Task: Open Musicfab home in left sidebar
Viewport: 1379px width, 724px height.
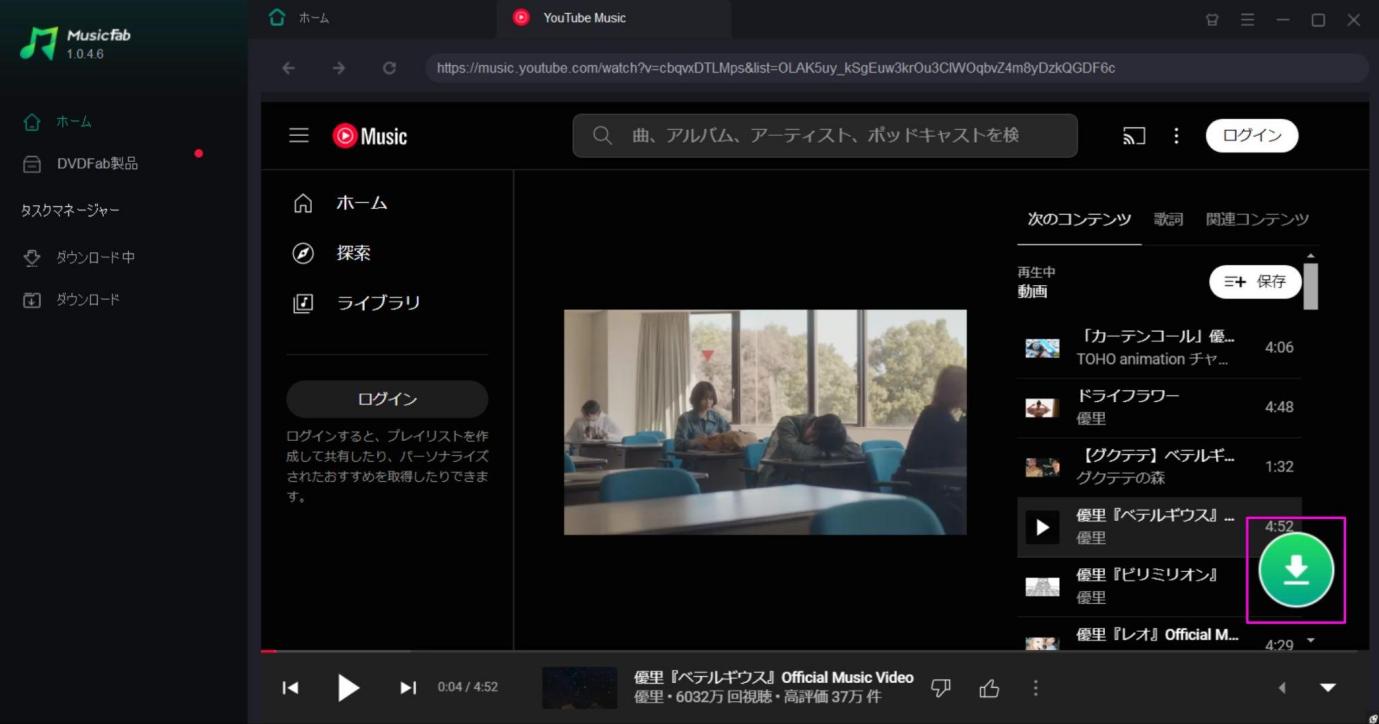Action: pos(60,121)
